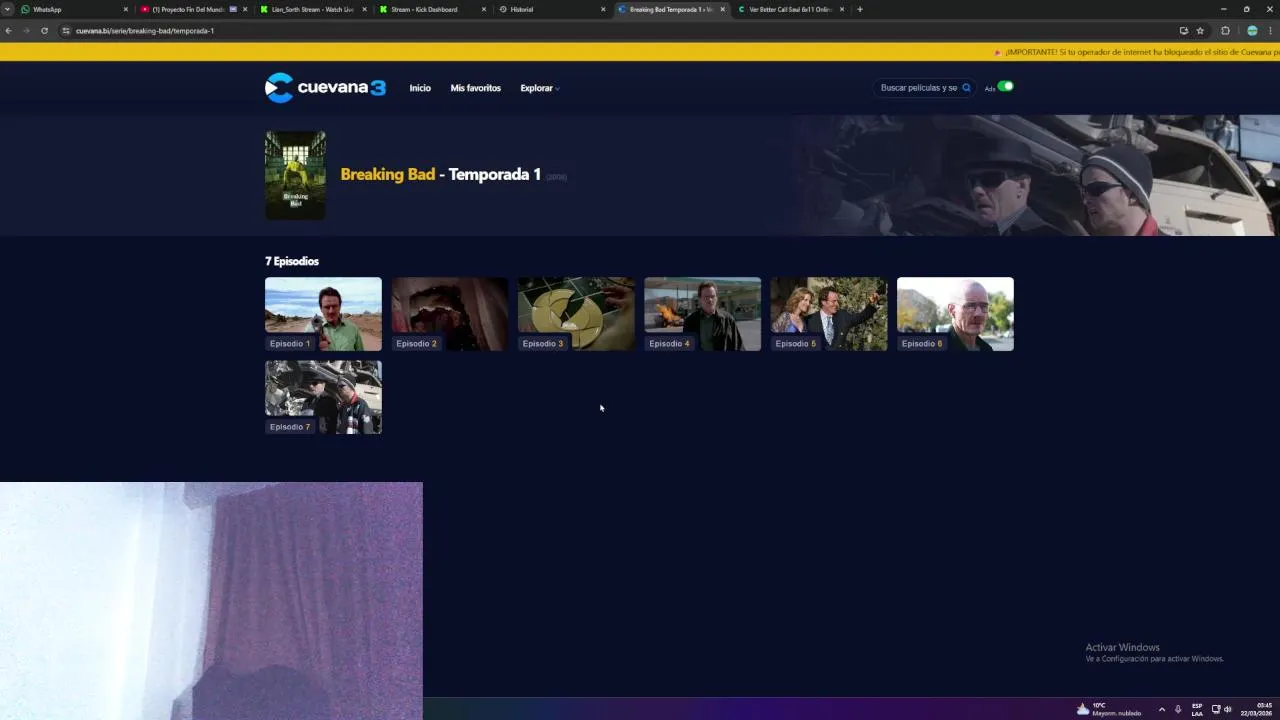Bookmark this page with the star icon
The width and height of the screenshot is (1280, 720).
[x=1200, y=30]
